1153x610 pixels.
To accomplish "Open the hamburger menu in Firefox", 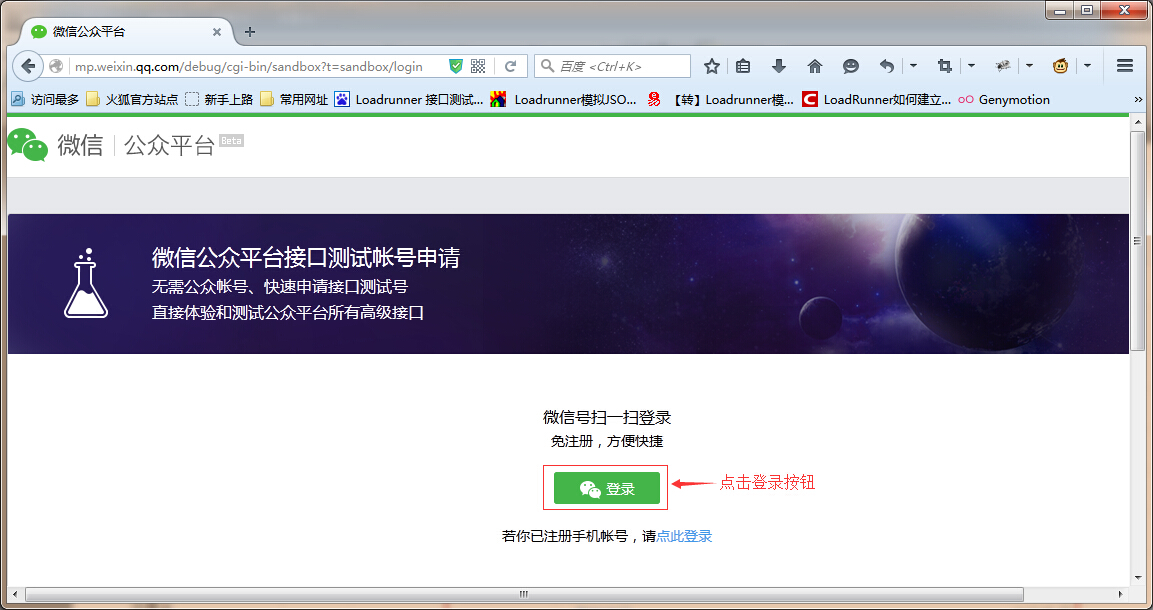I will click(x=1124, y=66).
